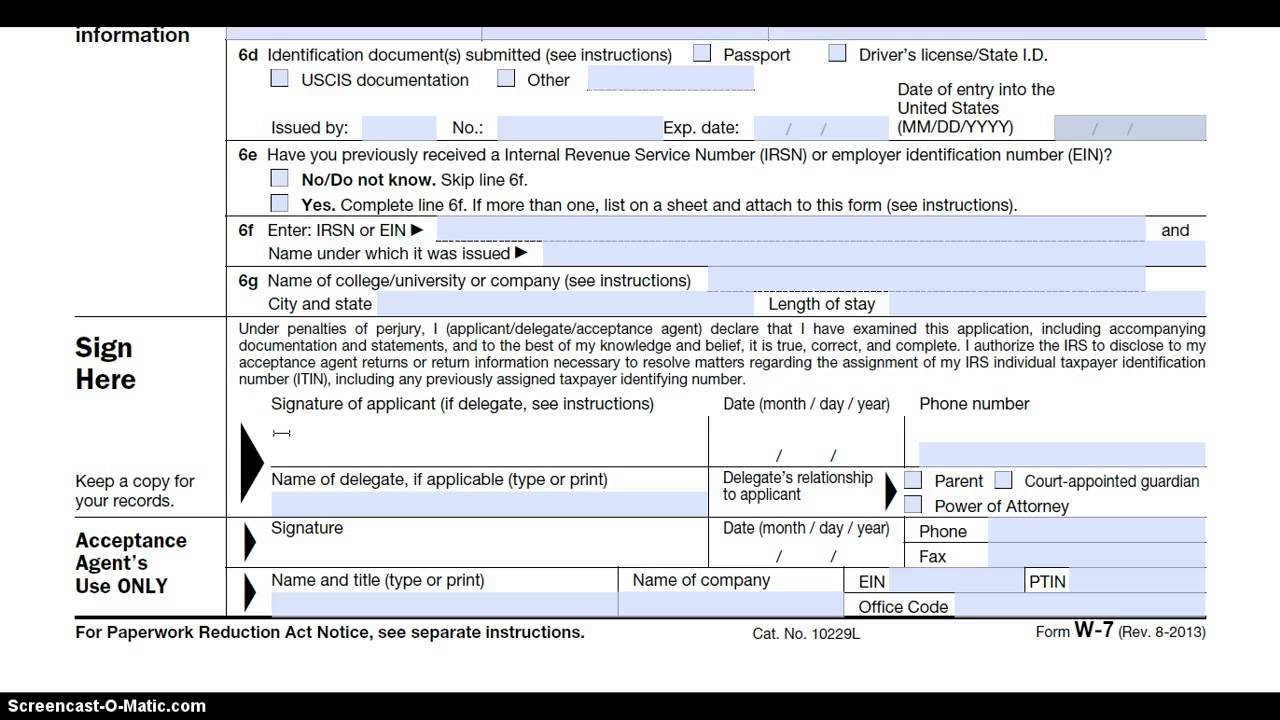Select the Court-appointed guardian checkbox
Screen dimensions: 1280x720
[1003, 480]
